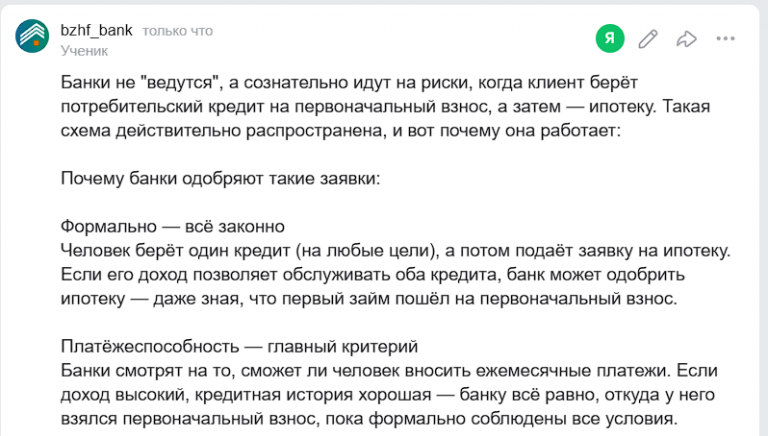
Task: Edit the answer using the pencil icon
Action: pyautogui.click(x=648, y=39)
